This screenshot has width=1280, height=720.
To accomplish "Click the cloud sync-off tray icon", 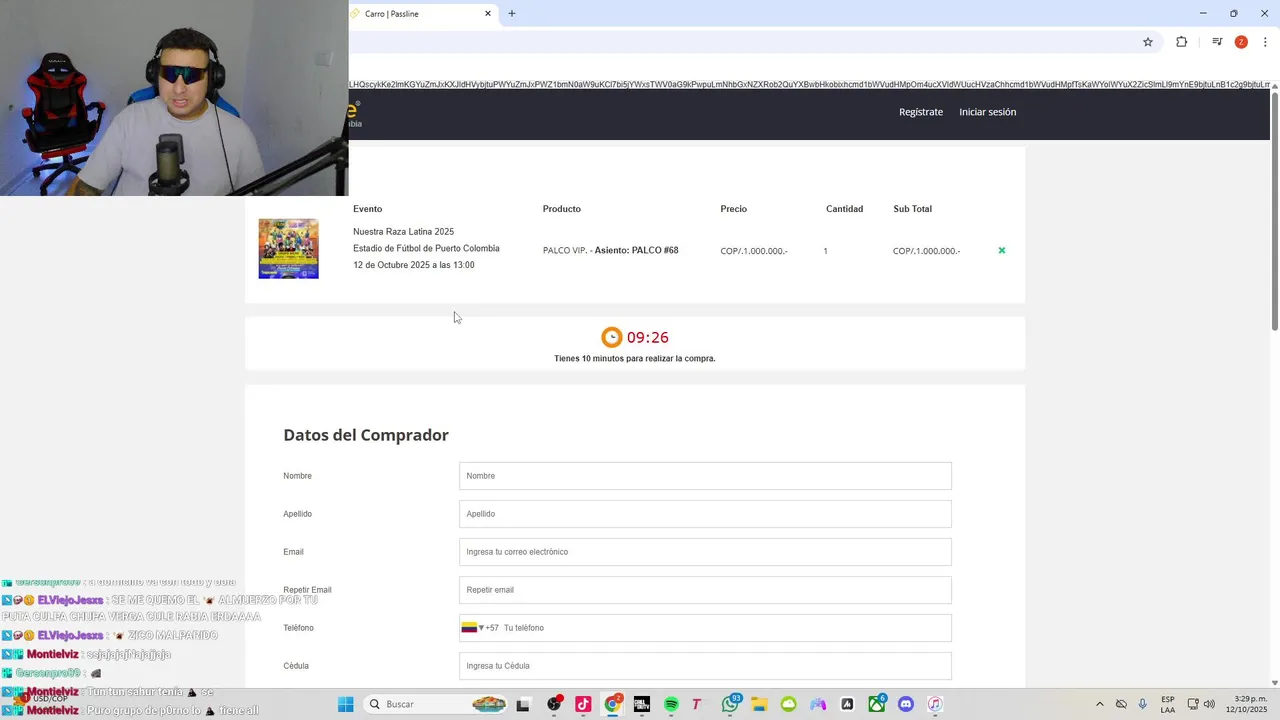I will pyautogui.click(x=1121, y=704).
